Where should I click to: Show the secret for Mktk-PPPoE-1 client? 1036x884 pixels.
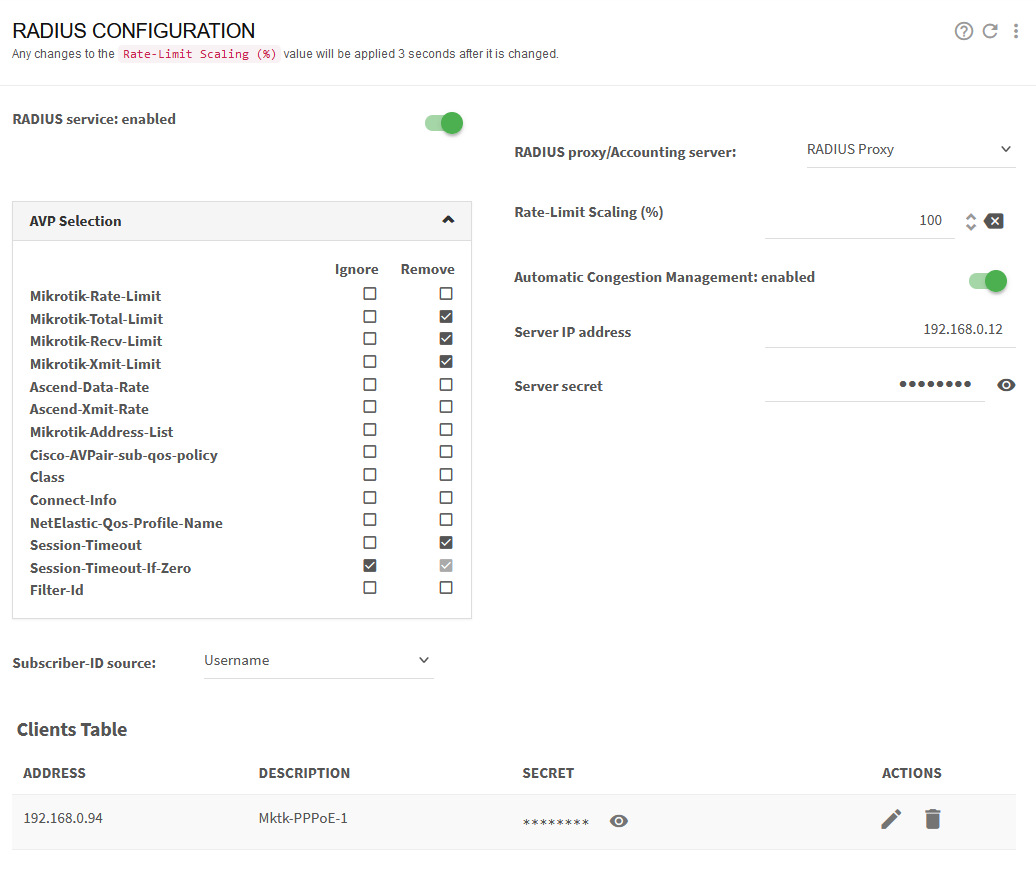click(618, 820)
